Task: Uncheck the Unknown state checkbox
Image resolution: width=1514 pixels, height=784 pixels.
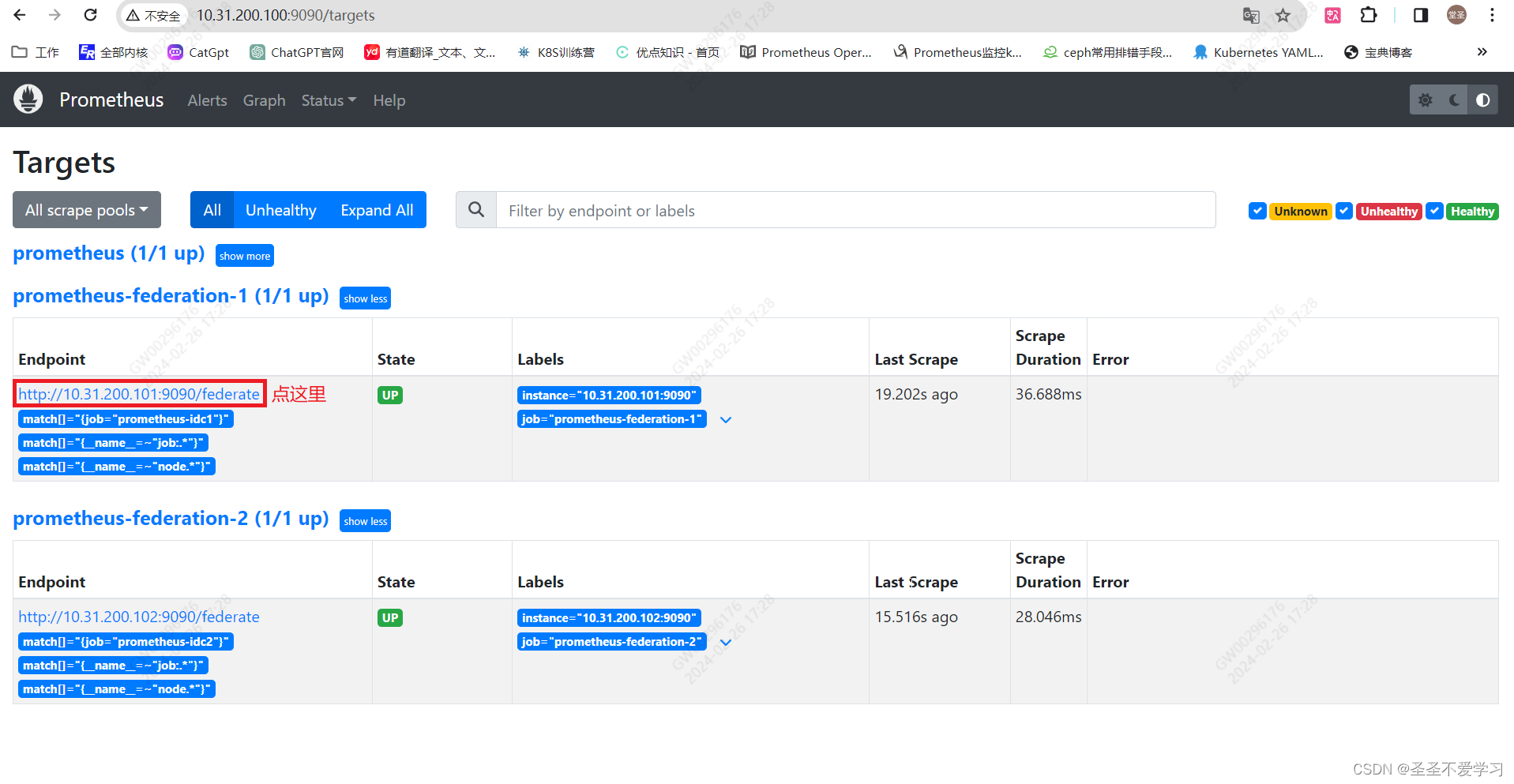Action: [x=1257, y=211]
